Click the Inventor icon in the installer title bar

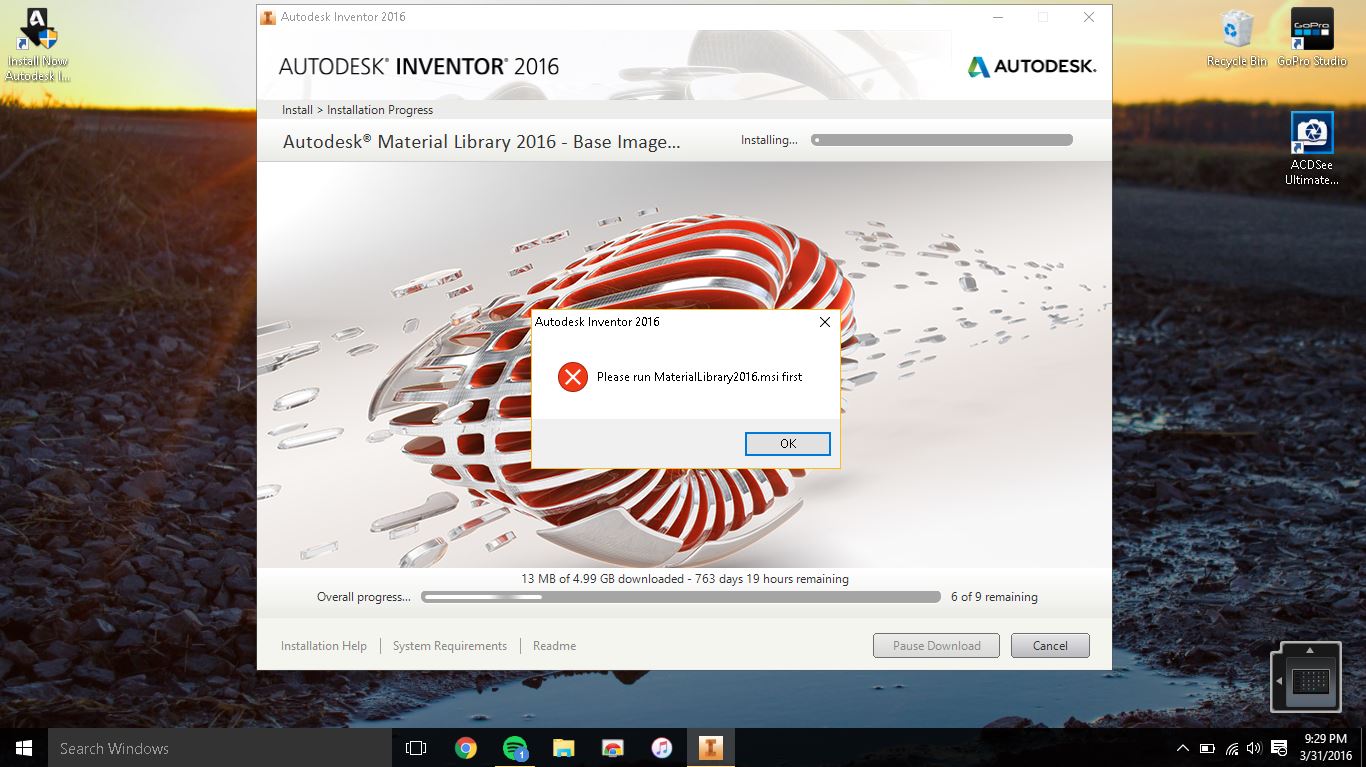[x=268, y=17]
